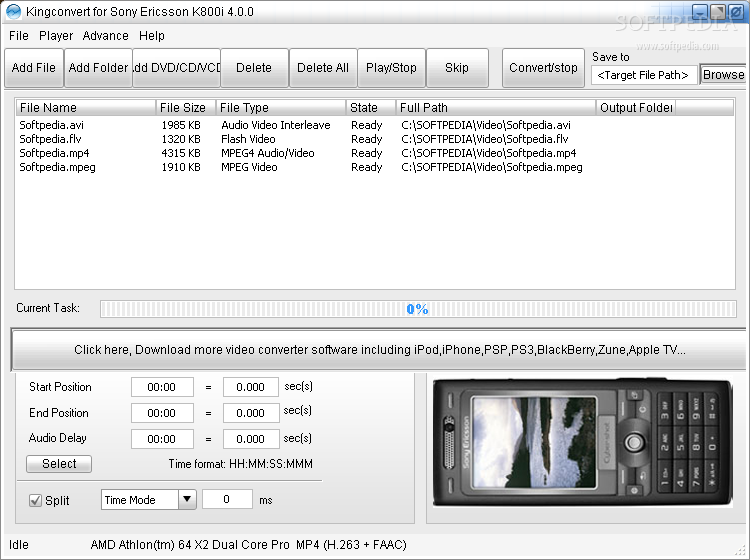Open the File menu
This screenshot has width=750, height=560.
click(x=19, y=36)
